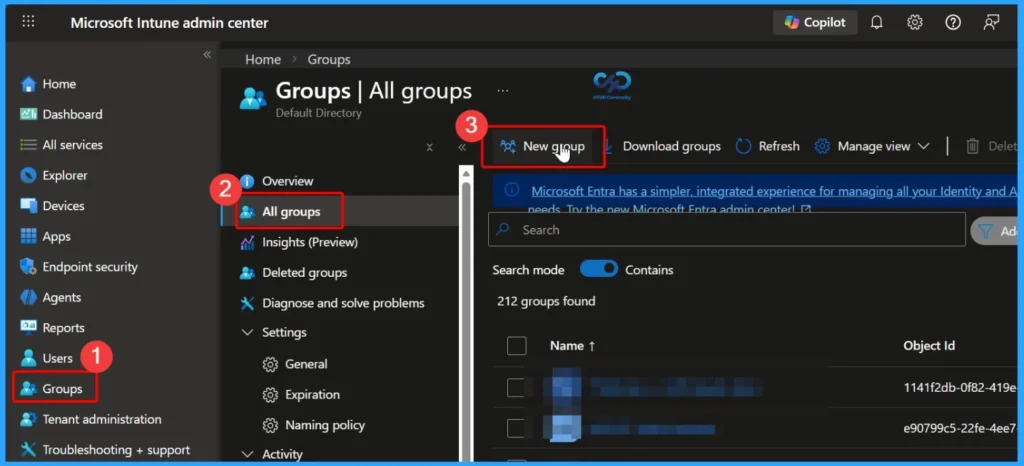
Task: Open the settings gear in header
Action: [x=914, y=23]
